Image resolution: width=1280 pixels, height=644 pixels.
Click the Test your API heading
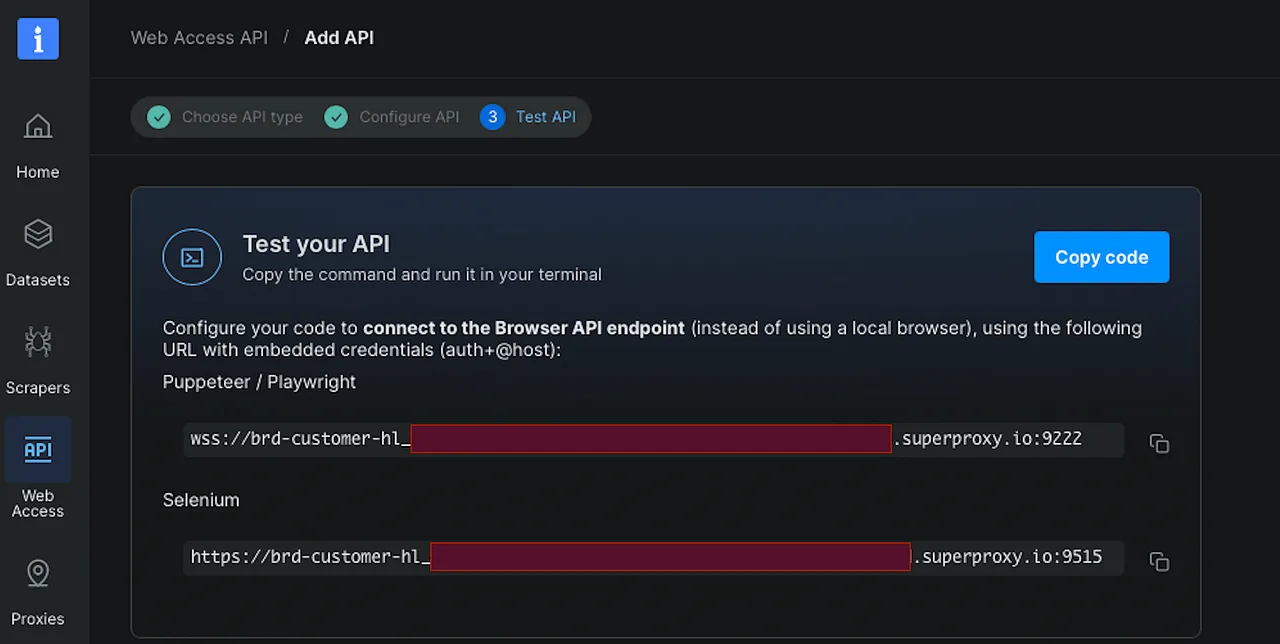pyautogui.click(x=316, y=244)
